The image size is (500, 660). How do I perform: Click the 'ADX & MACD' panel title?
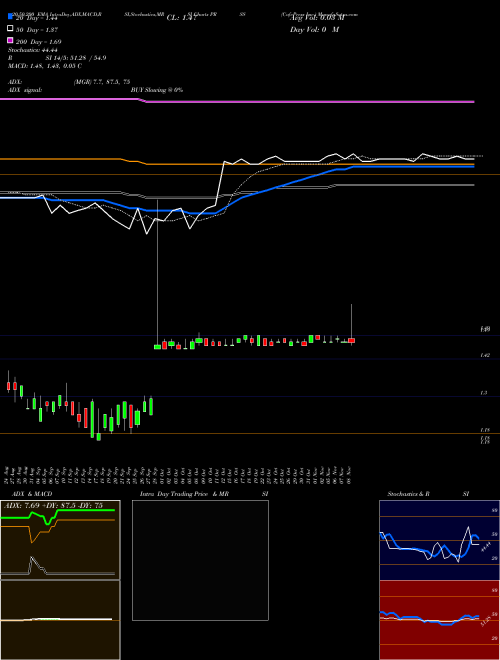[32, 494]
